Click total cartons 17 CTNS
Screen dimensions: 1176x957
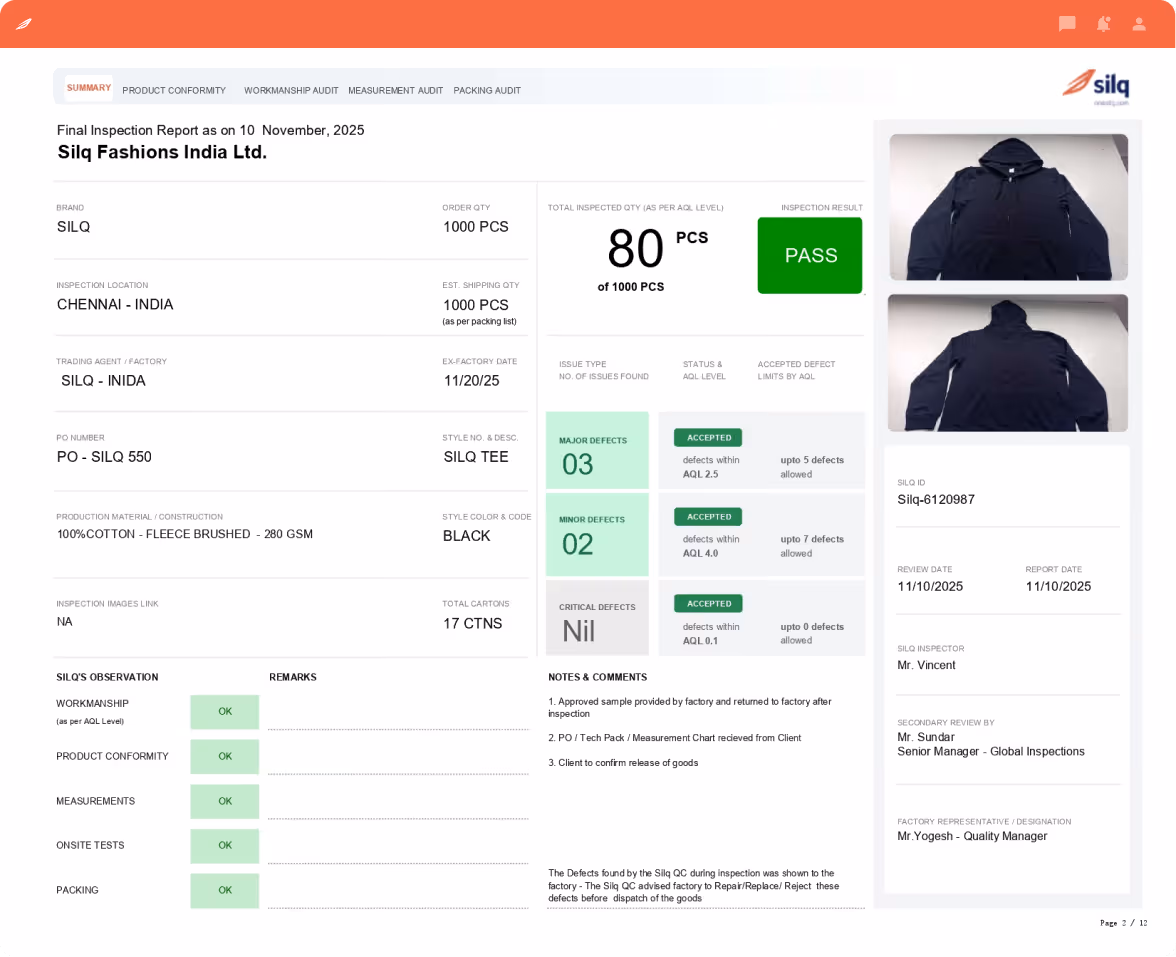tap(472, 623)
